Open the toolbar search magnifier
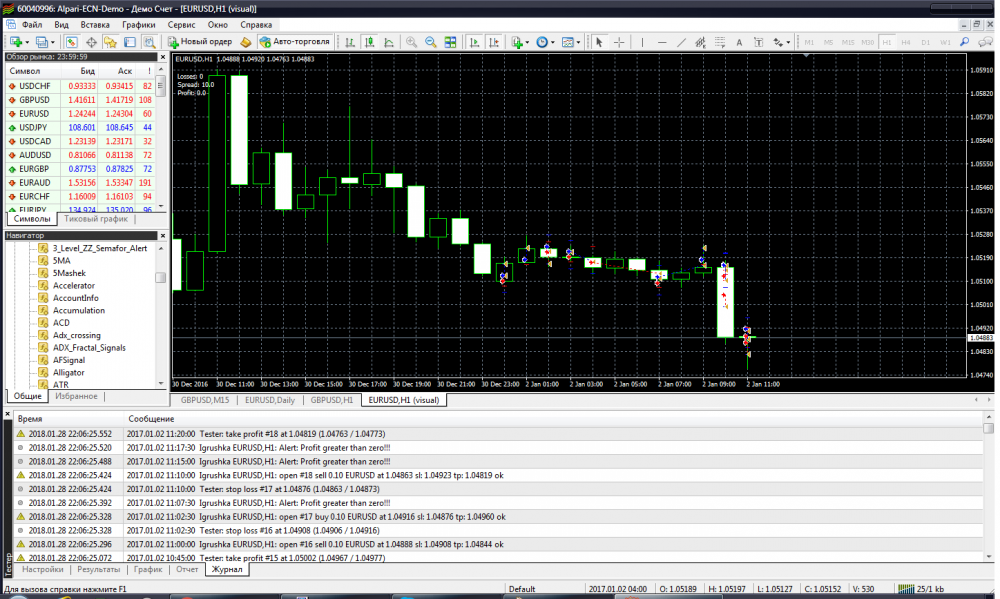This screenshot has height=599, width=1000. [965, 42]
